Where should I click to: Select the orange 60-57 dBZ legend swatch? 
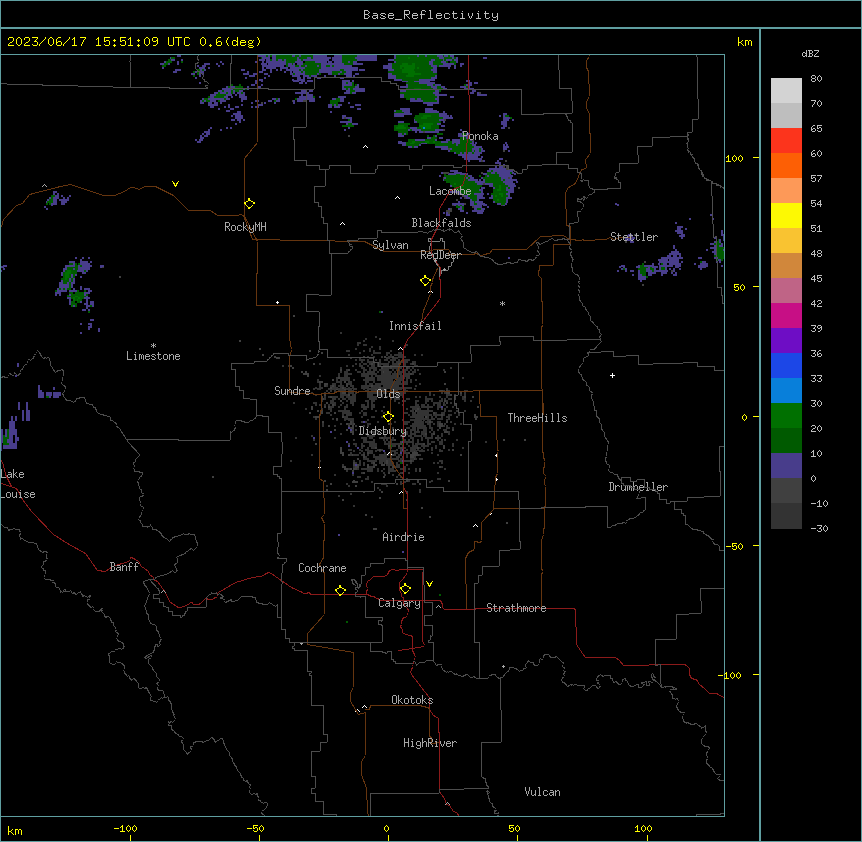(786, 165)
